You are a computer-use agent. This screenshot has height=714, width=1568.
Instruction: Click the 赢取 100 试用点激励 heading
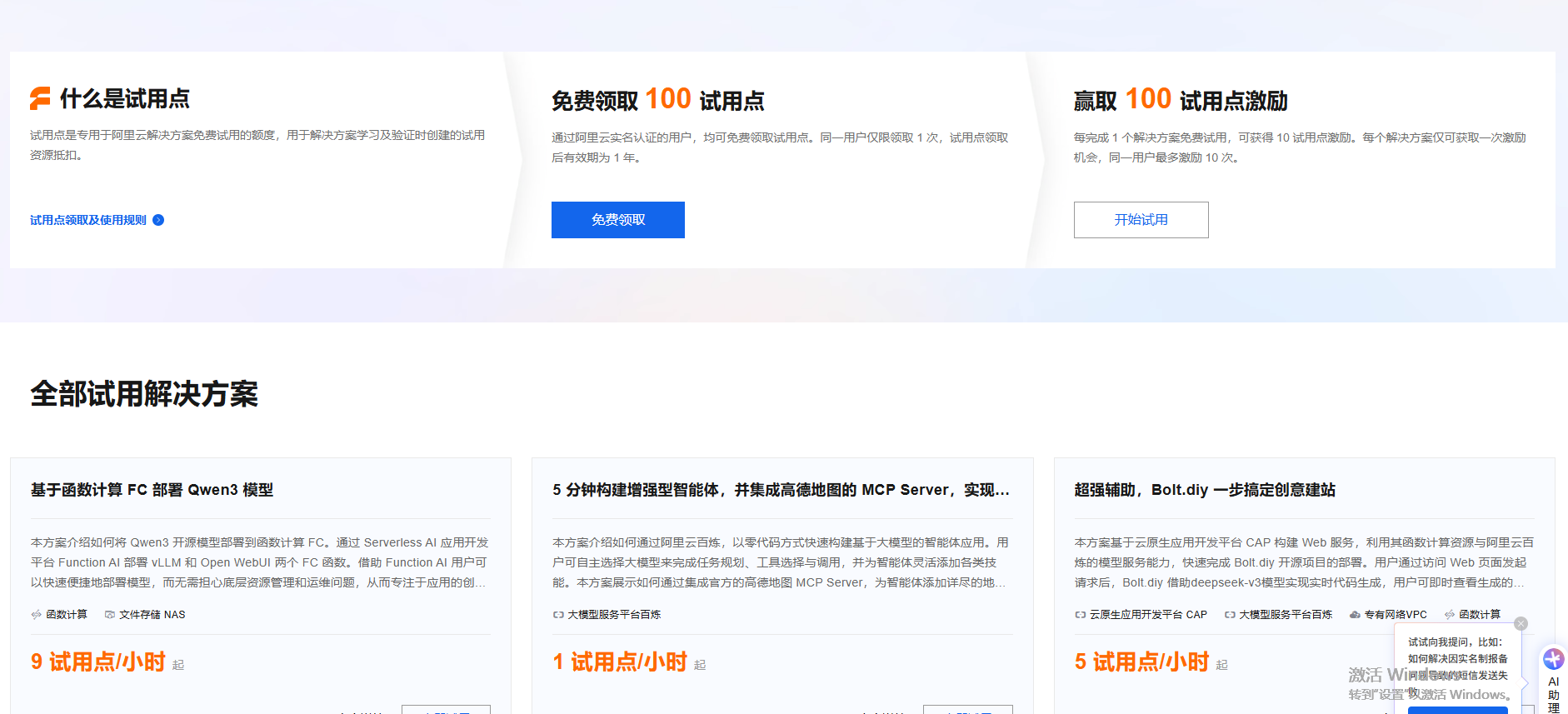[x=1181, y=100]
